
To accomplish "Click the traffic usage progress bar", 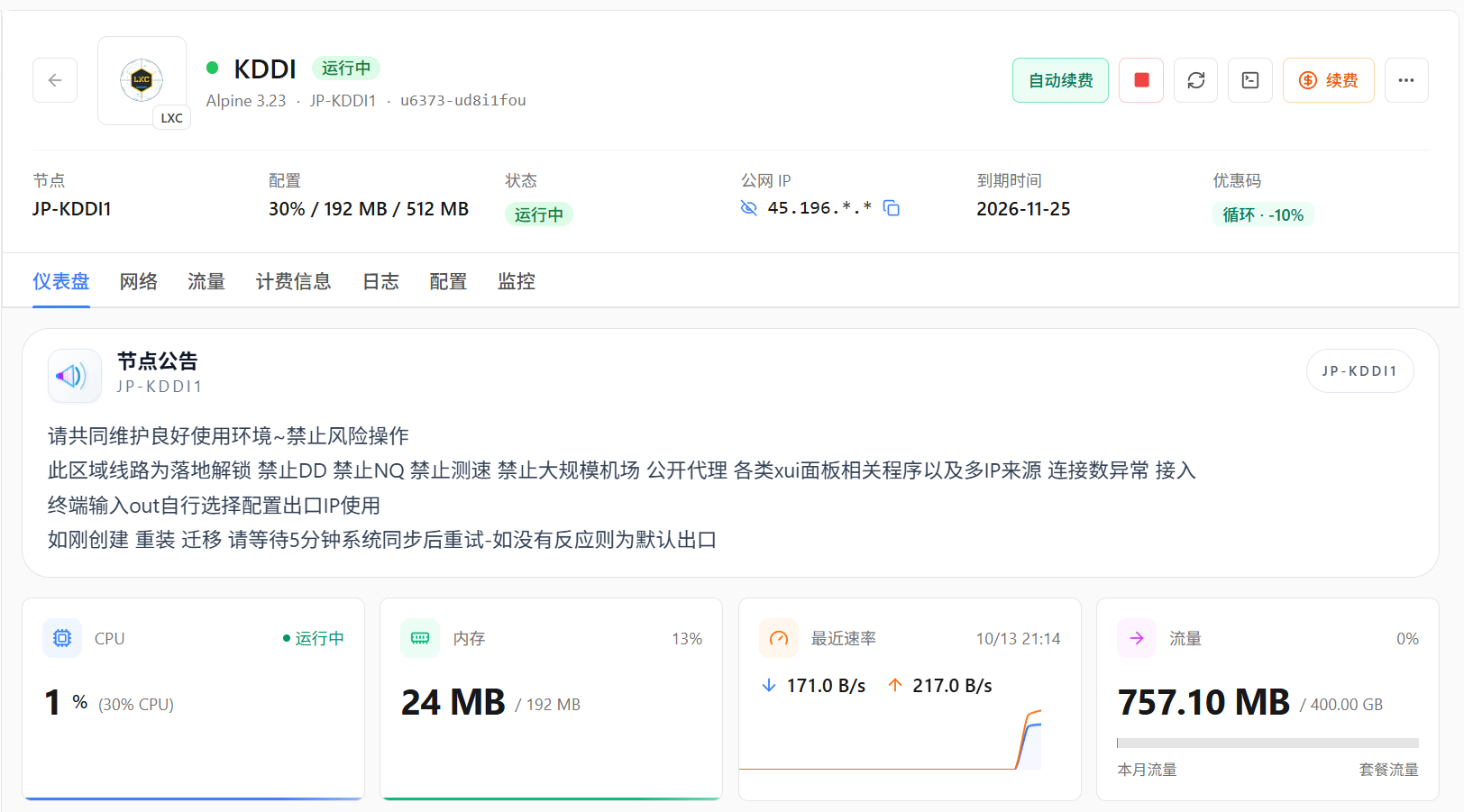I will [1267, 744].
